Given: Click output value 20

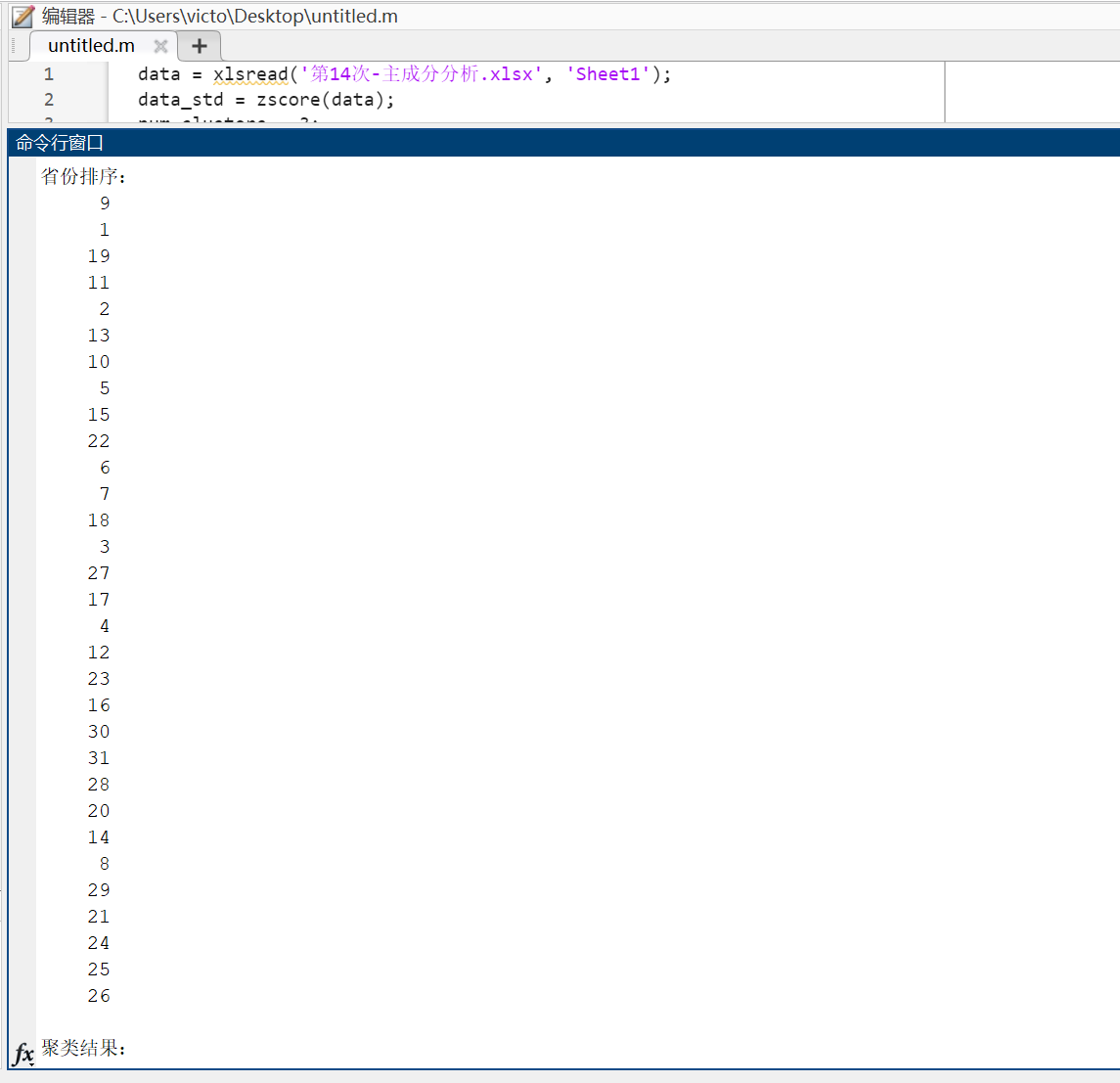Looking at the screenshot, I should tap(99, 812).
